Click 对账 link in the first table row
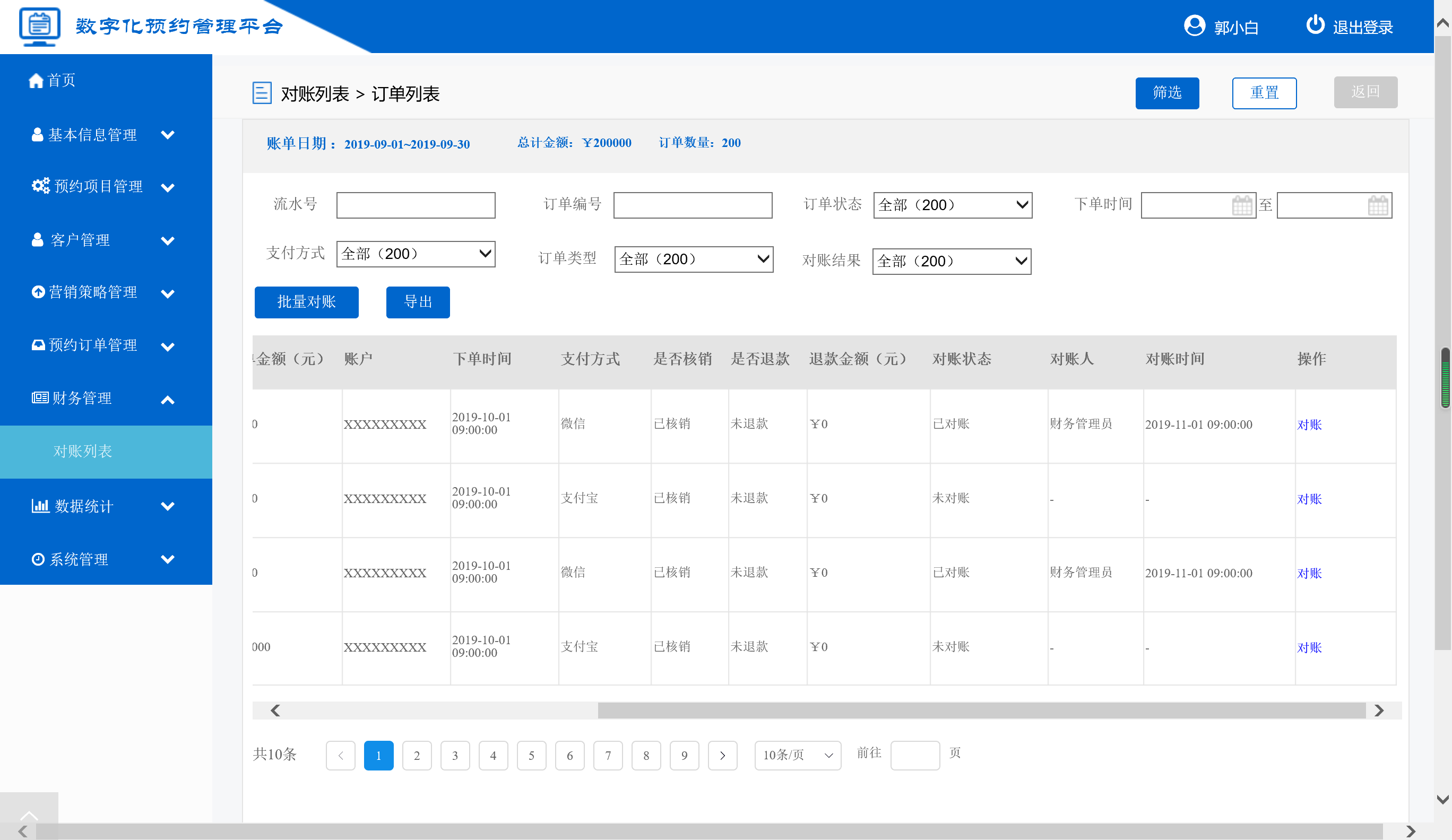The width and height of the screenshot is (1452, 840). click(x=1309, y=425)
